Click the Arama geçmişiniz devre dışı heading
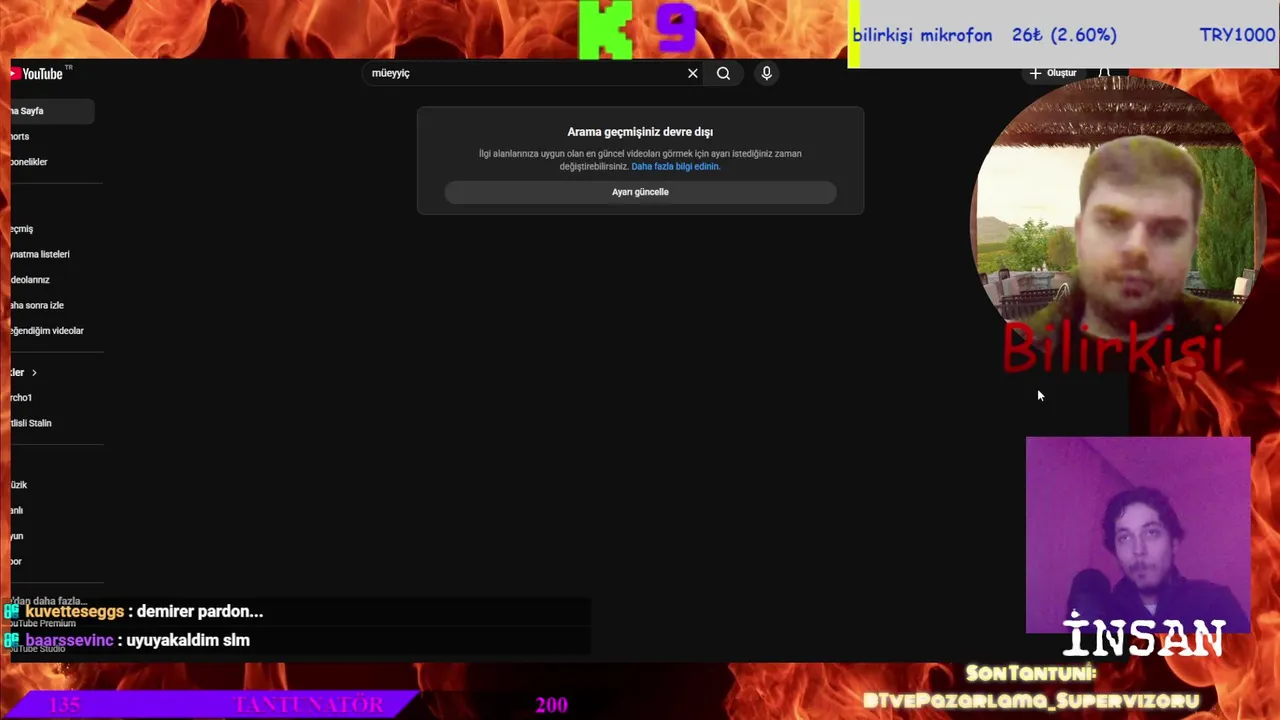This screenshot has width=1280, height=720. pyautogui.click(x=640, y=132)
